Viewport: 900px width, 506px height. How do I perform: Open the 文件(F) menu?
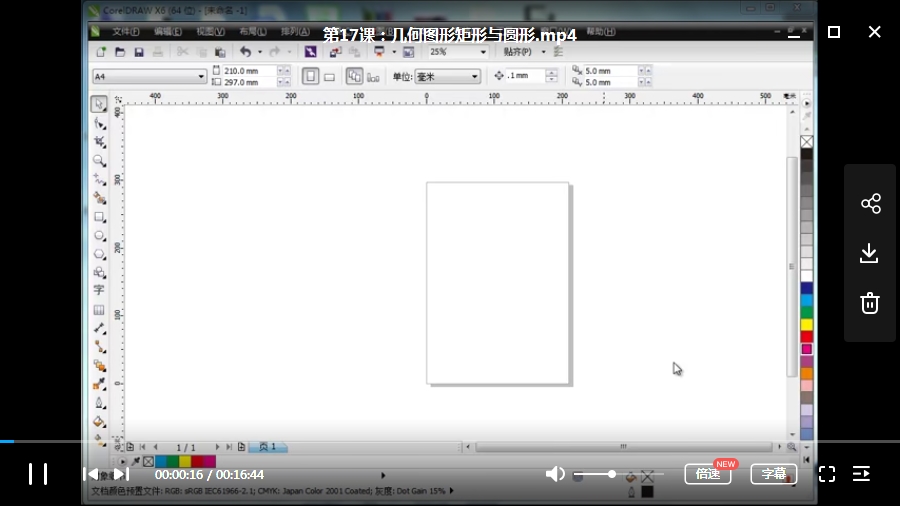click(x=126, y=32)
